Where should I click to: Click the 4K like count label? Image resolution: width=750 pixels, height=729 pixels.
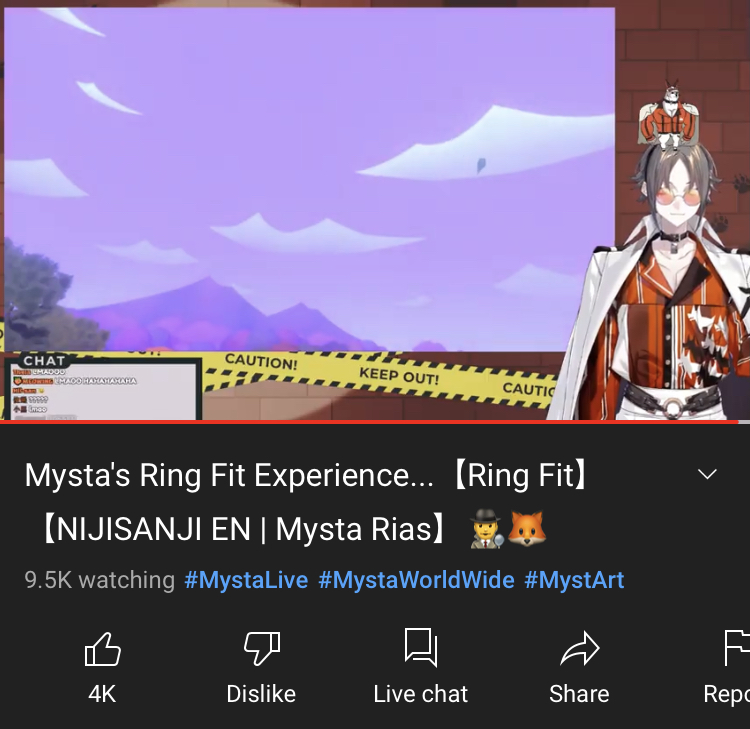102,694
